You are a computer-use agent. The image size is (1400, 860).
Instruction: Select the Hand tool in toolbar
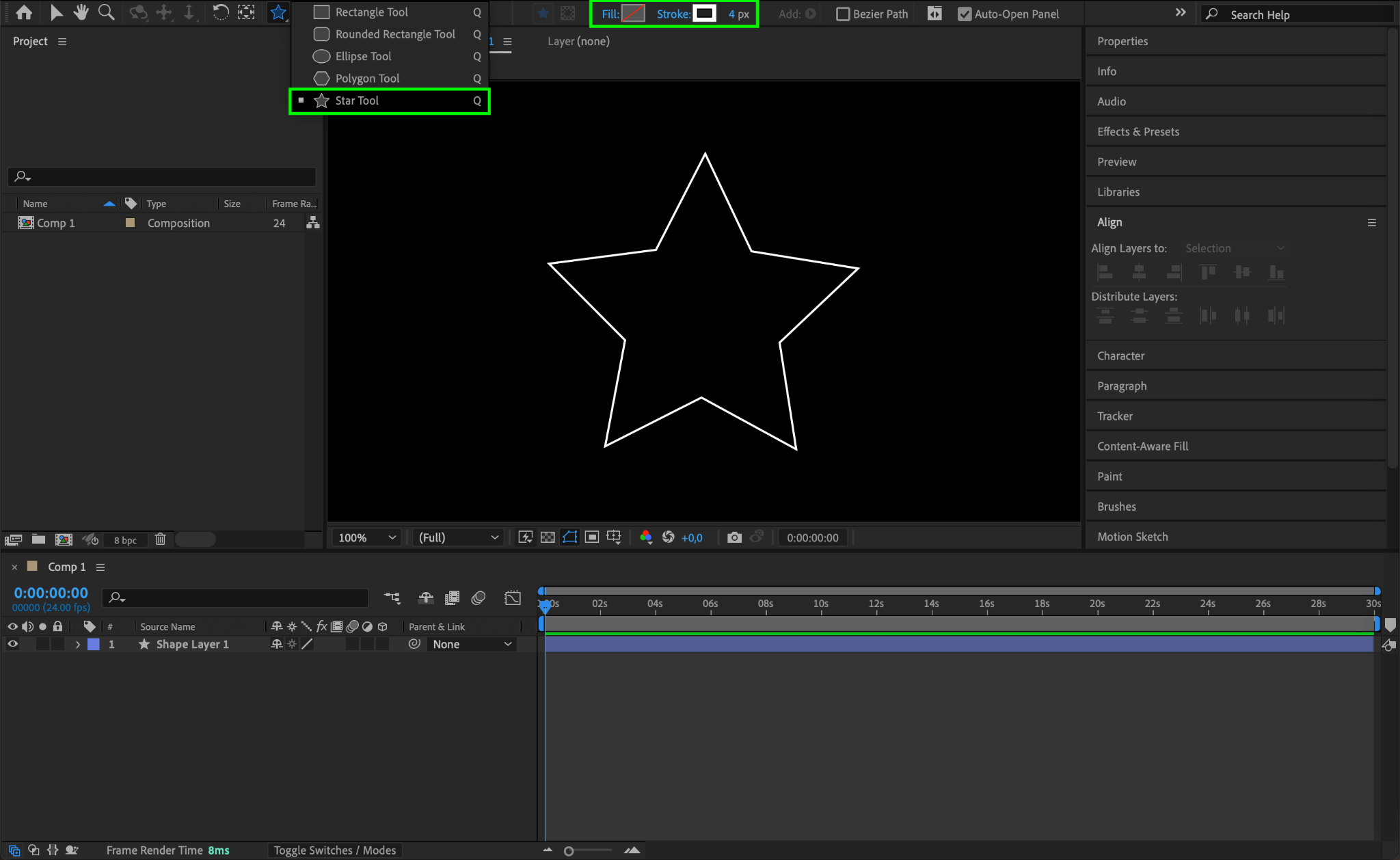81,12
